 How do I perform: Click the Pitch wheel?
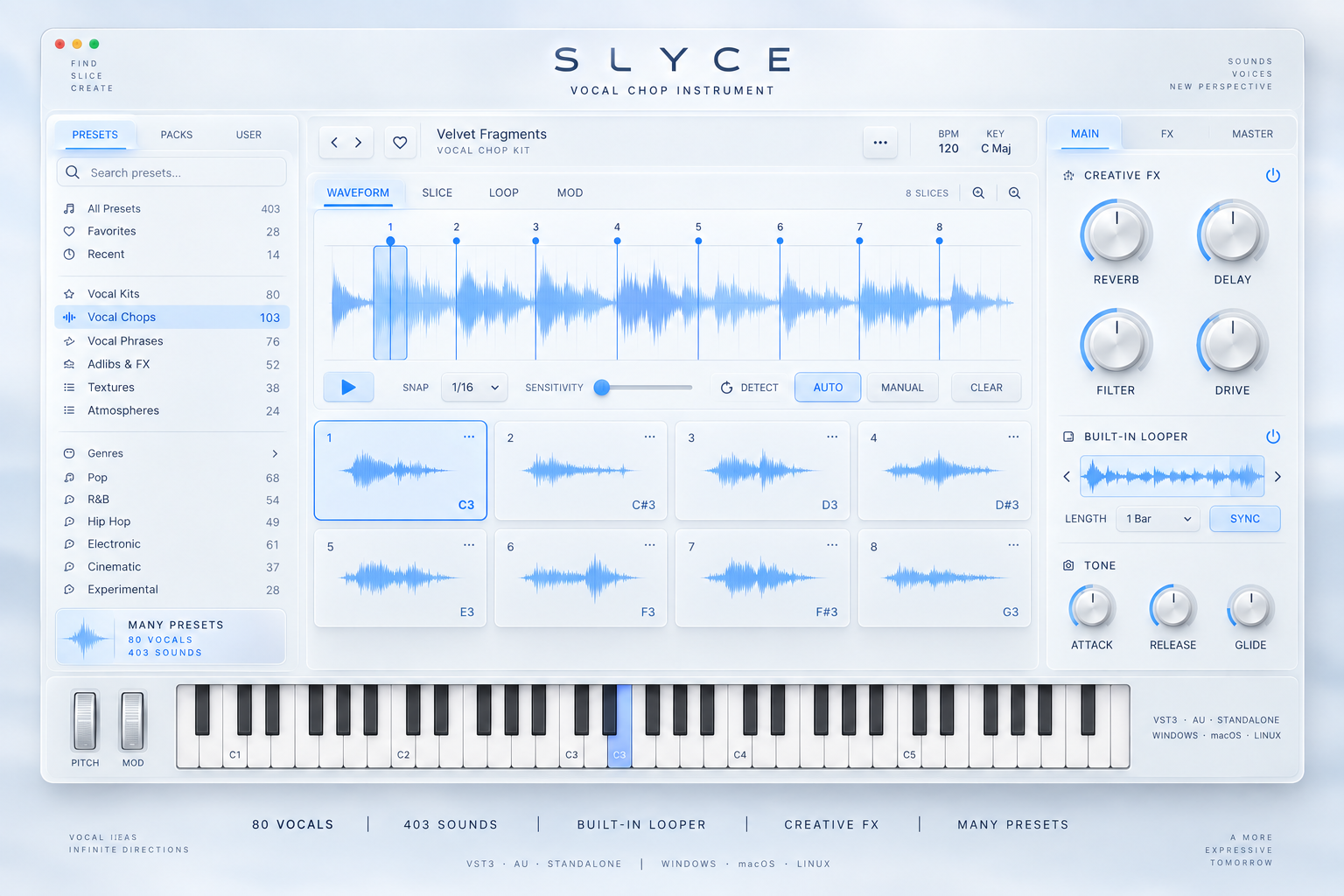(85, 721)
